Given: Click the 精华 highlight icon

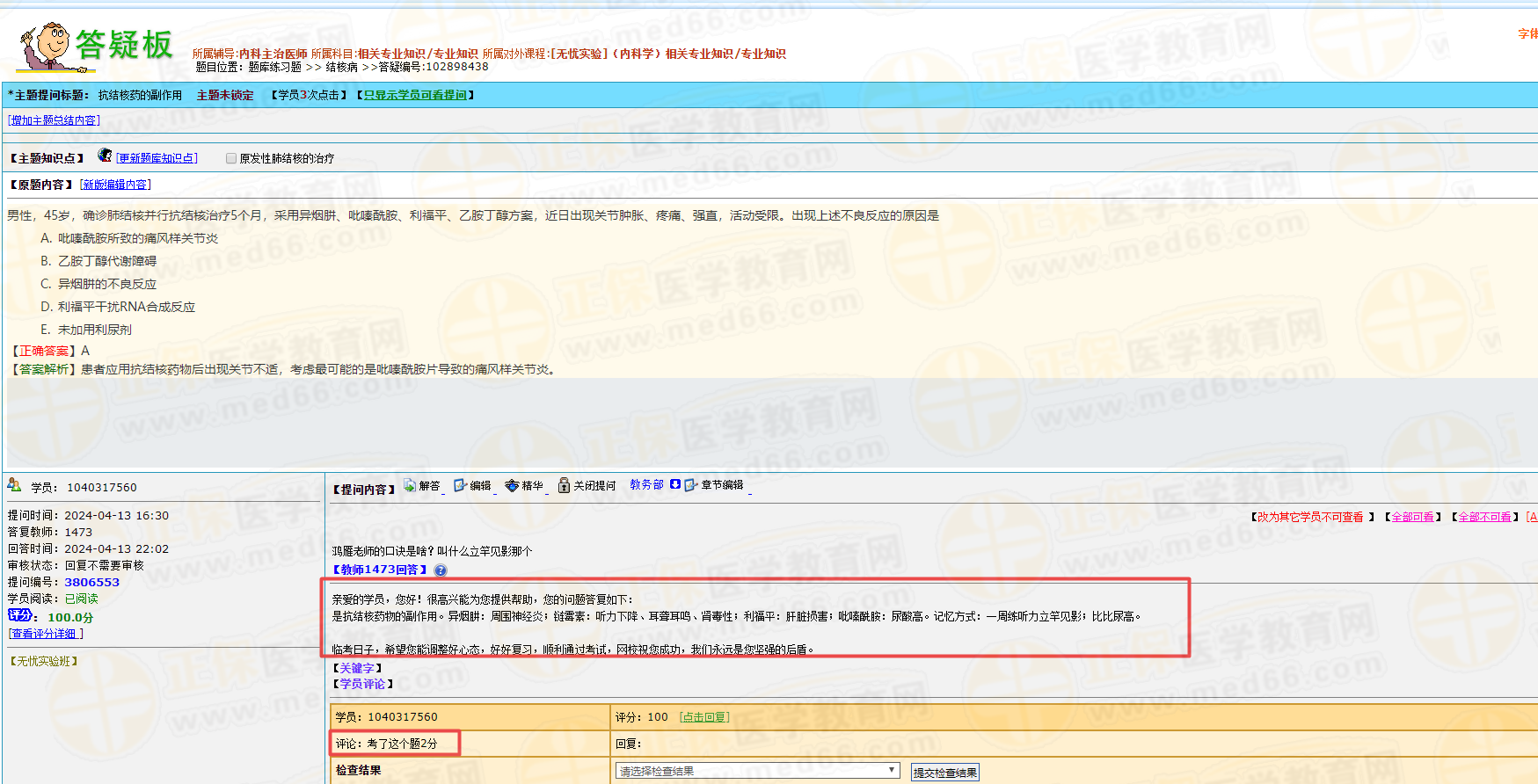Looking at the screenshot, I should [x=512, y=485].
